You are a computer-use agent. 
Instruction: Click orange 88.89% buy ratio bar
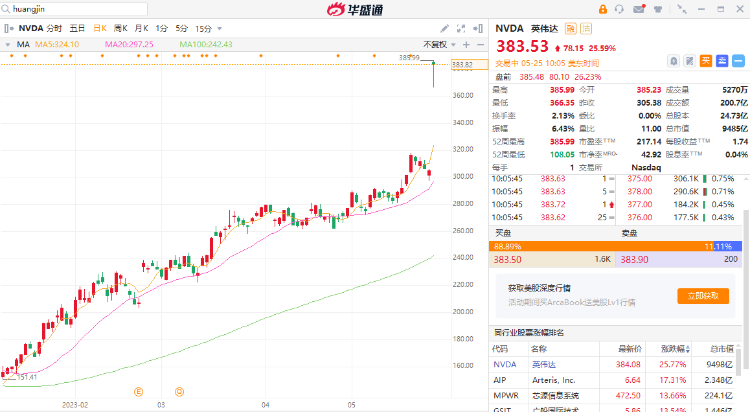pos(601,246)
